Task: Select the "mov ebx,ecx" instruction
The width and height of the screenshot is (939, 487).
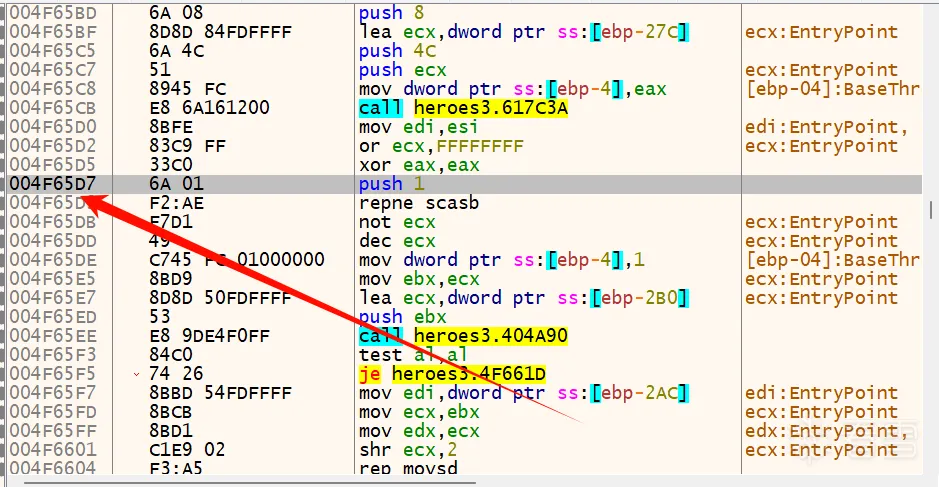Action: (x=419, y=279)
